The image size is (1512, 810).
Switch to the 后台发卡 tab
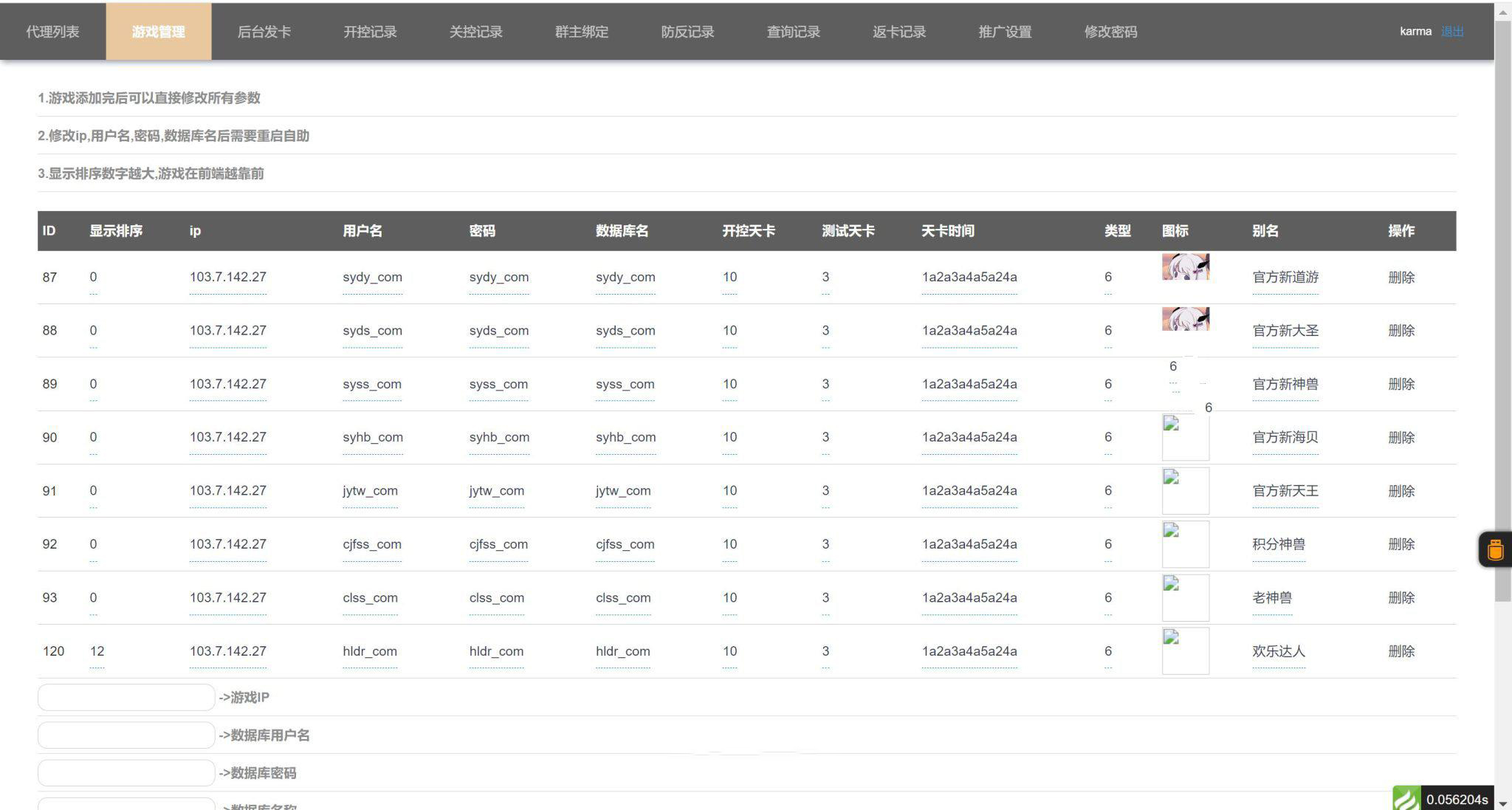coord(264,32)
